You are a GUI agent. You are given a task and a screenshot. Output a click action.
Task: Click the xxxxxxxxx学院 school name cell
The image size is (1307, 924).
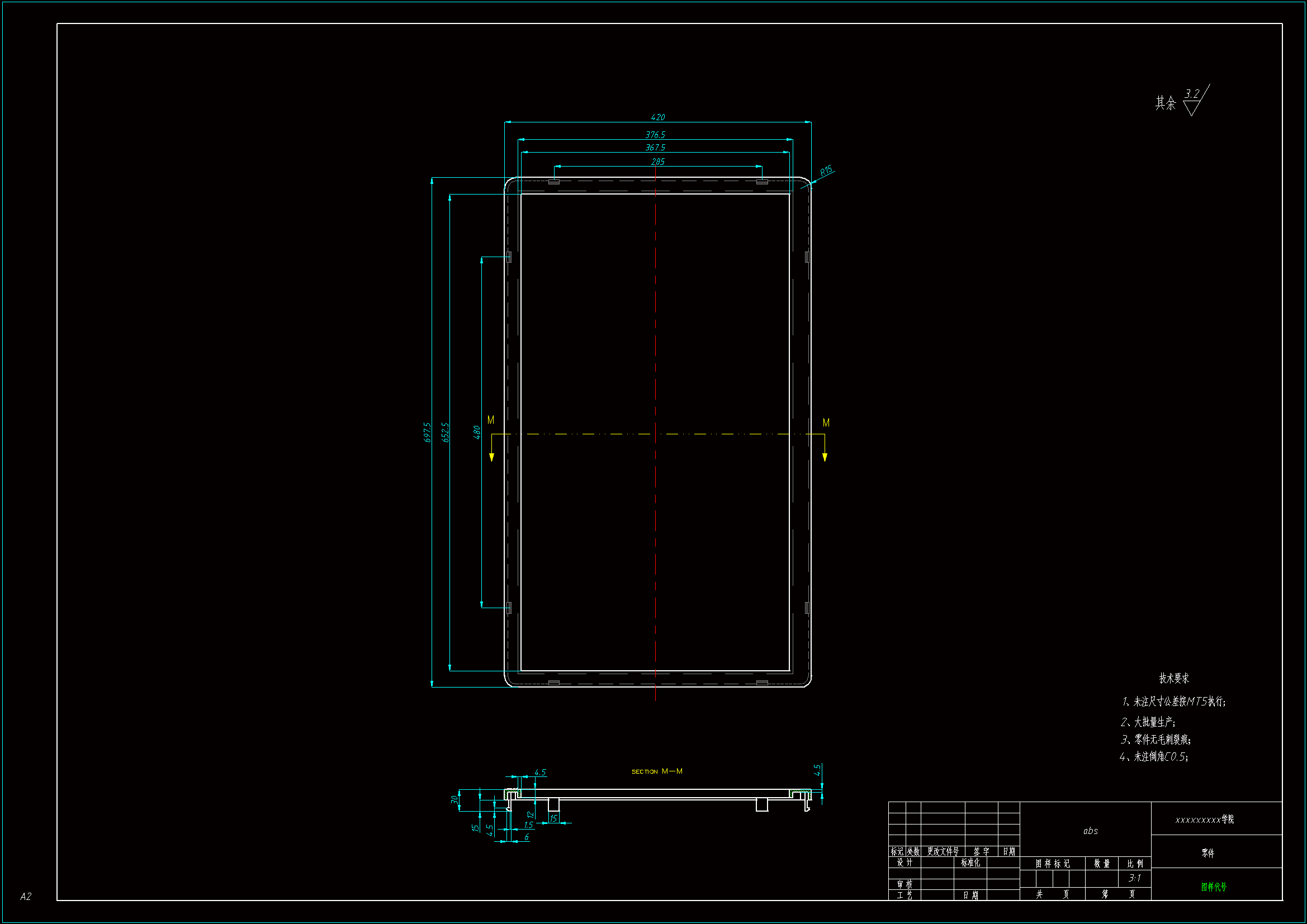(x=1204, y=820)
